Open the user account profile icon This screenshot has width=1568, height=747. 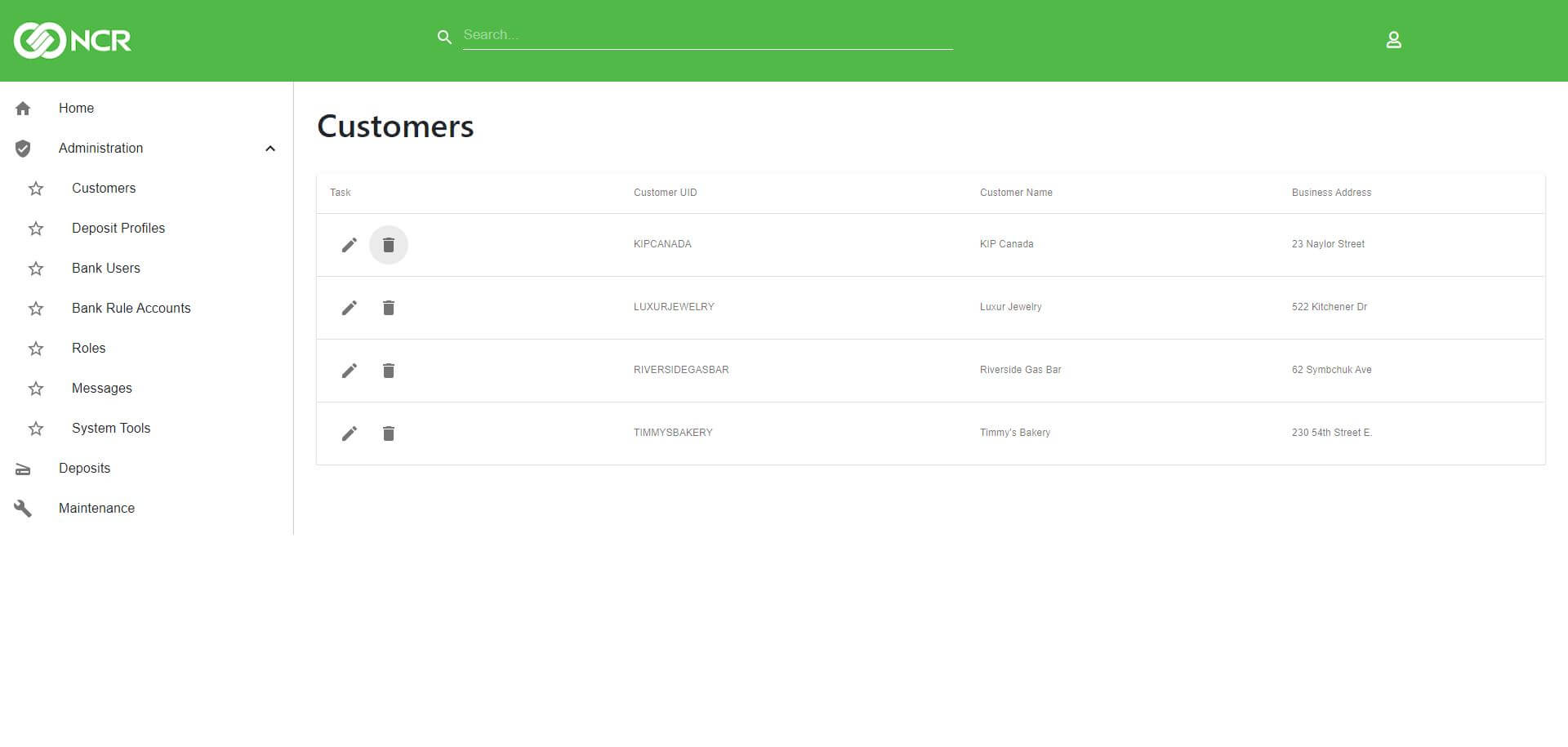[1394, 40]
